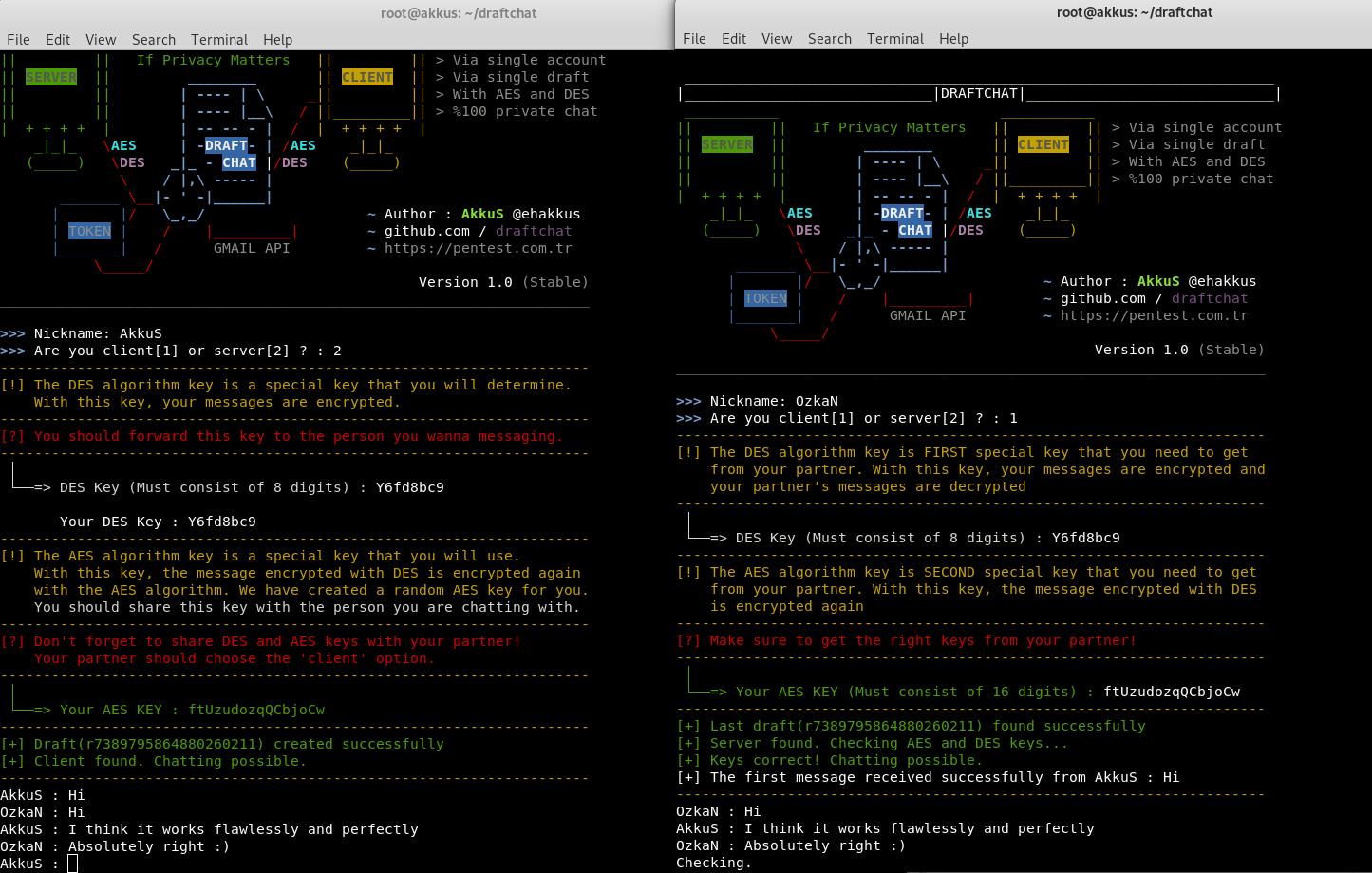Image resolution: width=1372 pixels, height=873 pixels.
Task: Click 'Version 1.0 (Stable)' in right terminal
Action: pyautogui.click(x=1179, y=350)
